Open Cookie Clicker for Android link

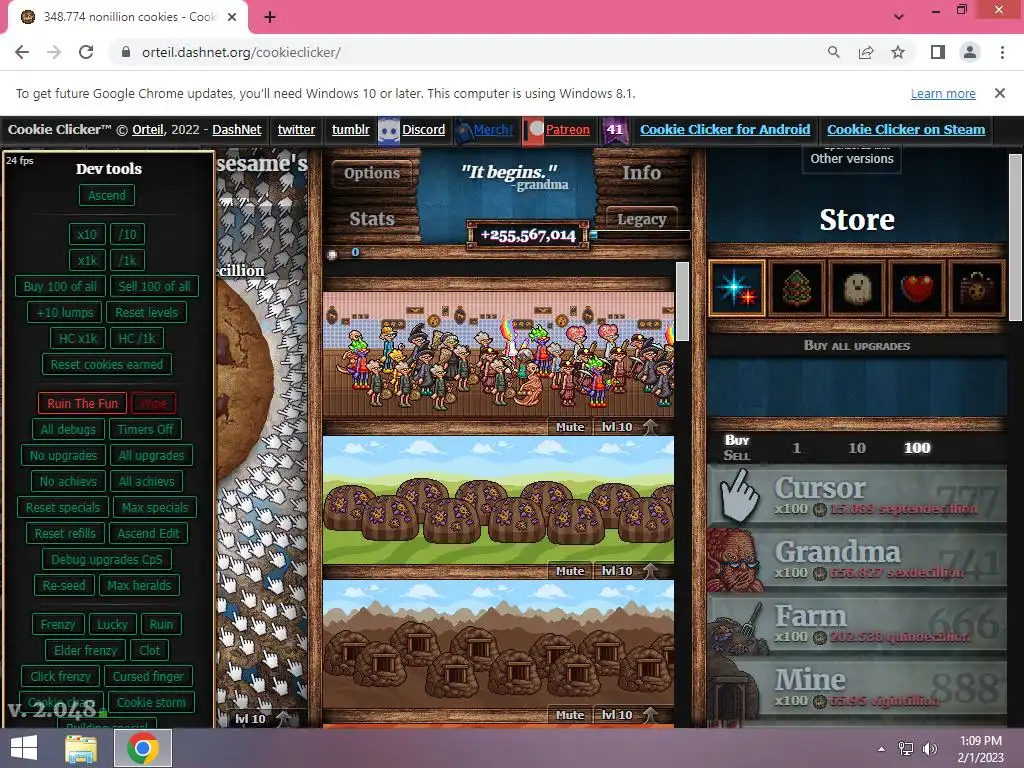click(x=725, y=130)
